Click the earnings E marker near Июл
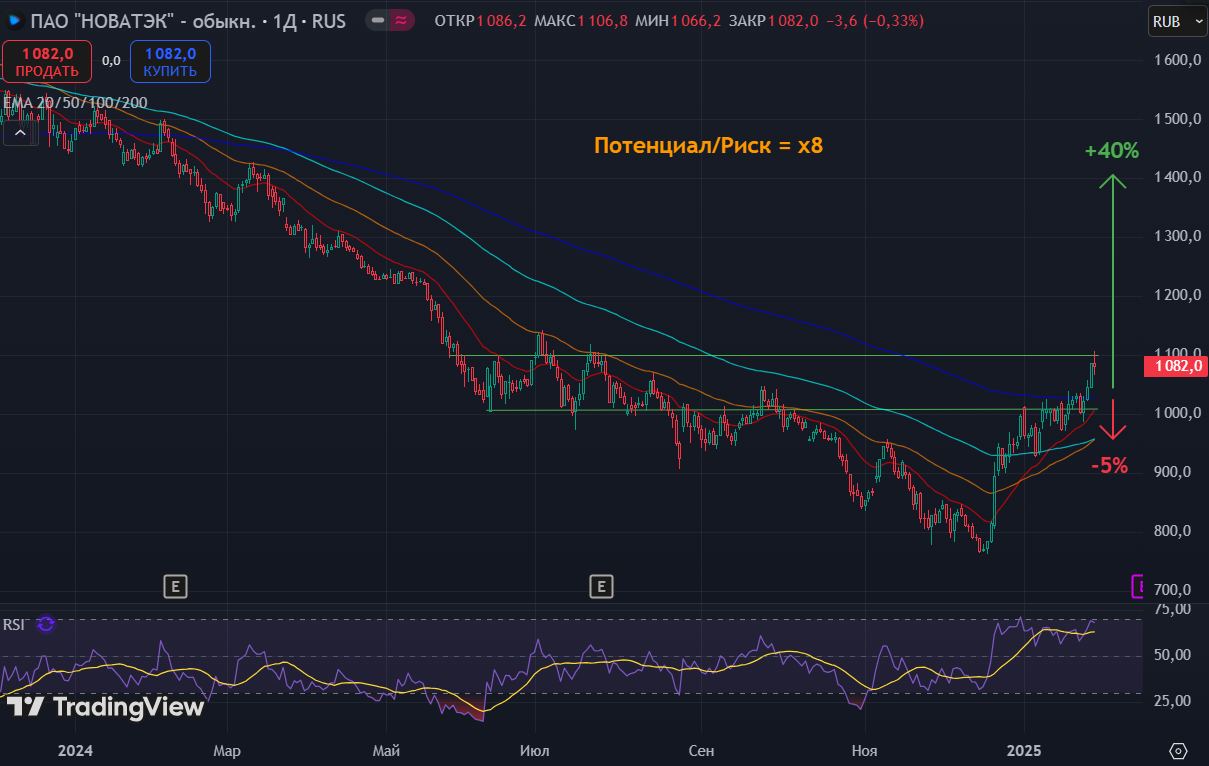 [601, 586]
